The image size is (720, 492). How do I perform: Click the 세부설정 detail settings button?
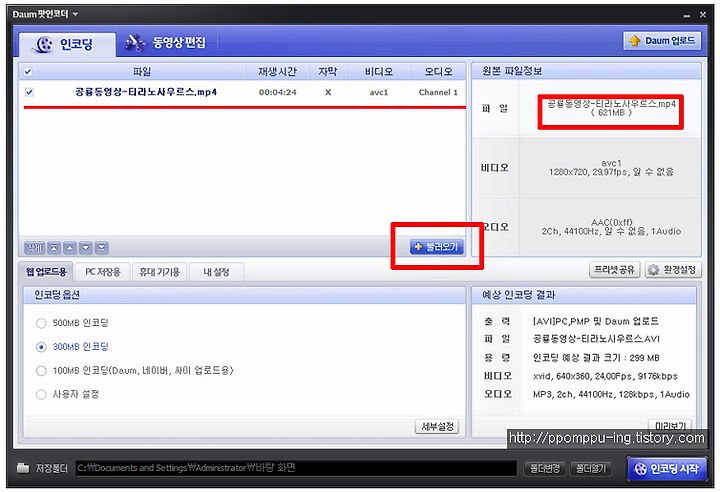[x=437, y=427]
